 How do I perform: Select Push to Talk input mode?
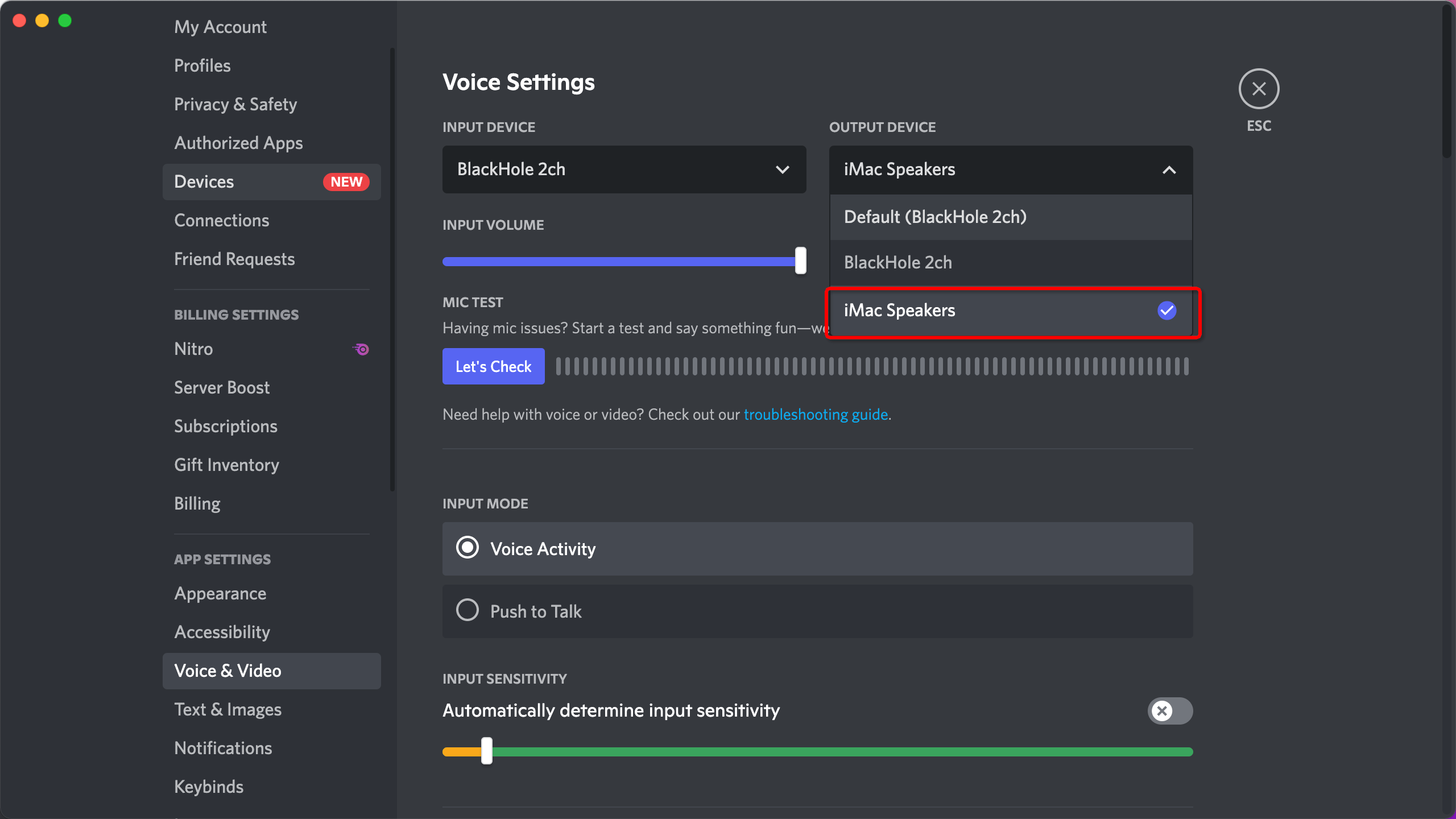point(467,611)
